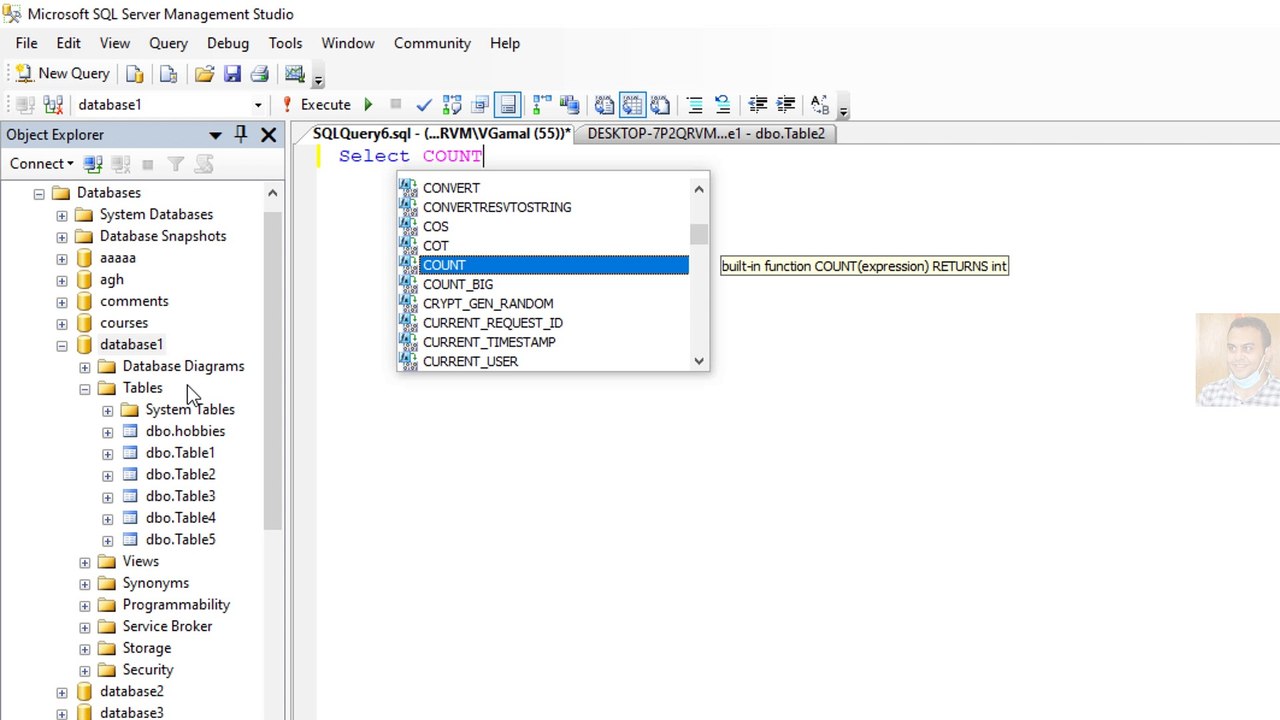Switch to the dbo.Table2 tab
The image size is (1280, 720).
point(706,133)
